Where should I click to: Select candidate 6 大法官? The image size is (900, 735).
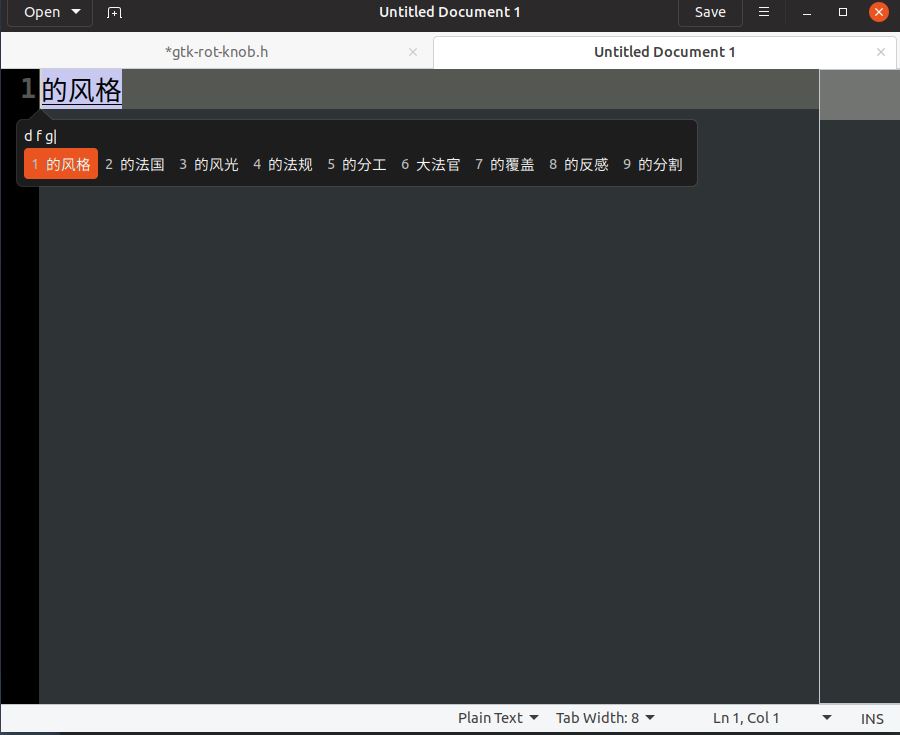point(431,164)
